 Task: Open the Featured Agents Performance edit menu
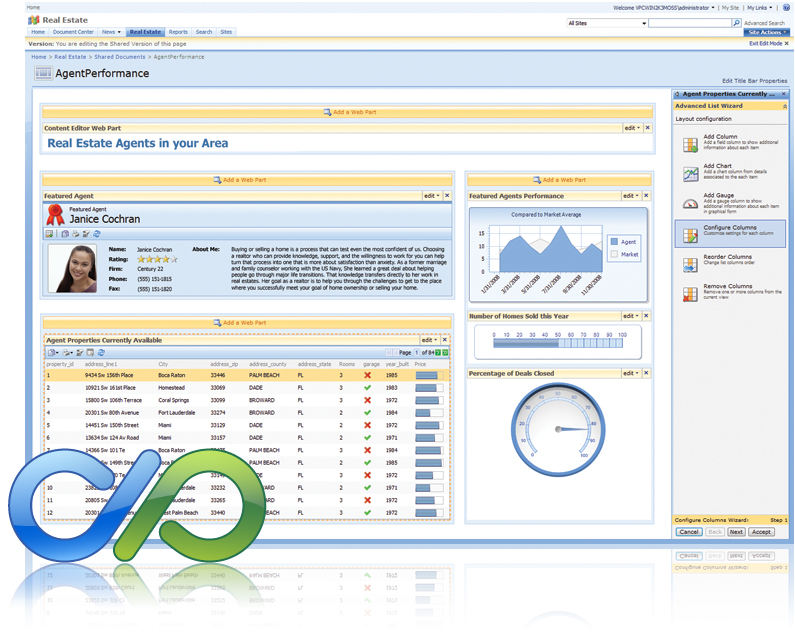(x=631, y=195)
